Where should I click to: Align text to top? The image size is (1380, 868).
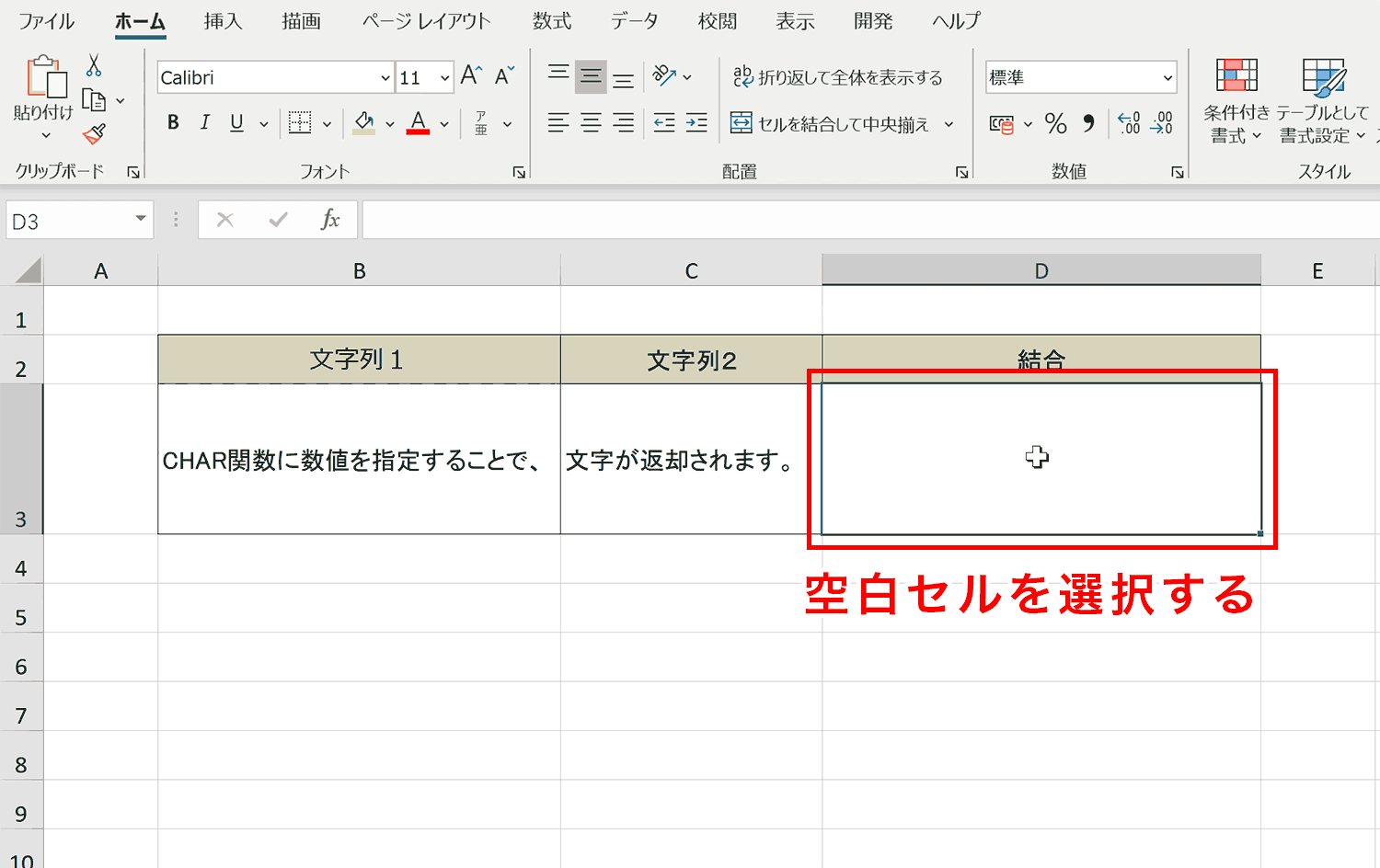coord(558,75)
